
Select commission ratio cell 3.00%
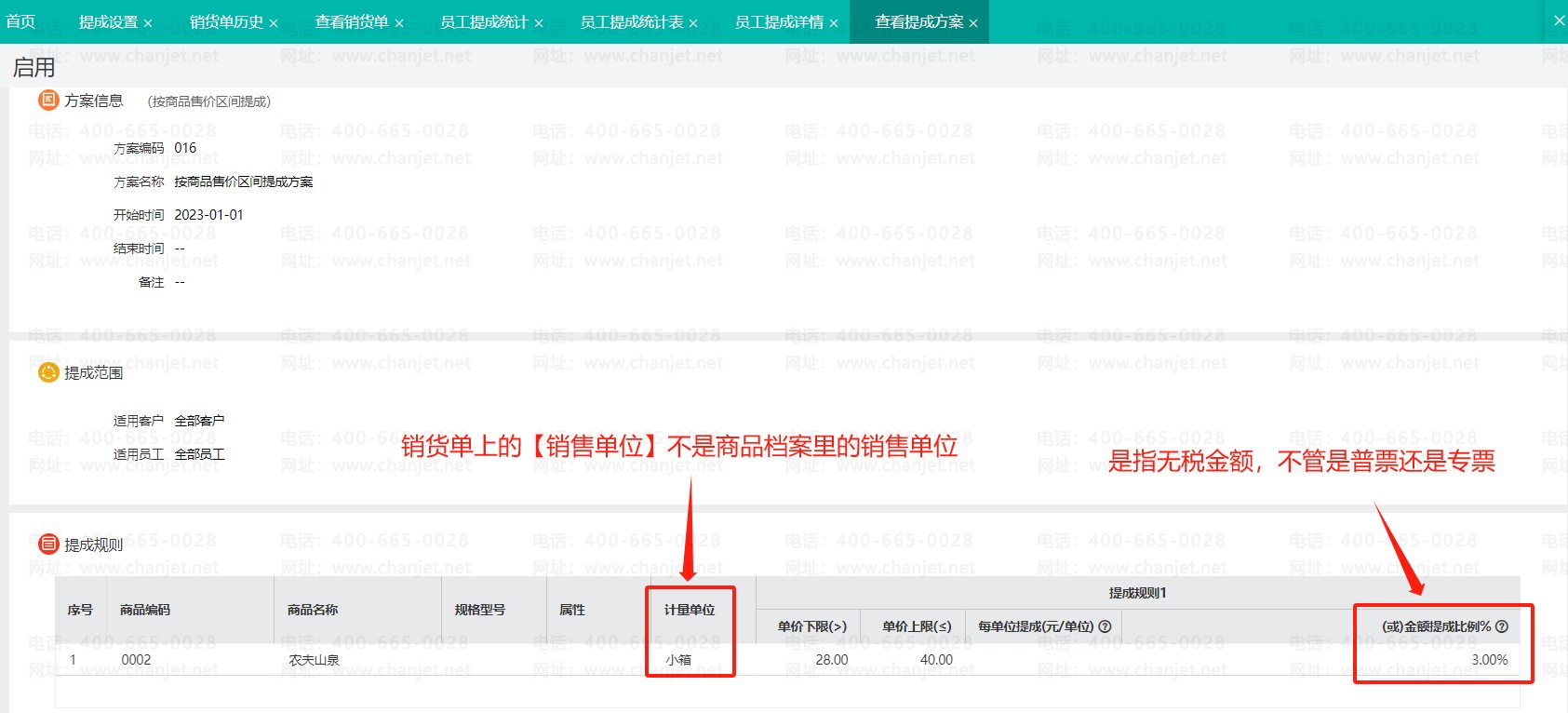pos(1490,660)
